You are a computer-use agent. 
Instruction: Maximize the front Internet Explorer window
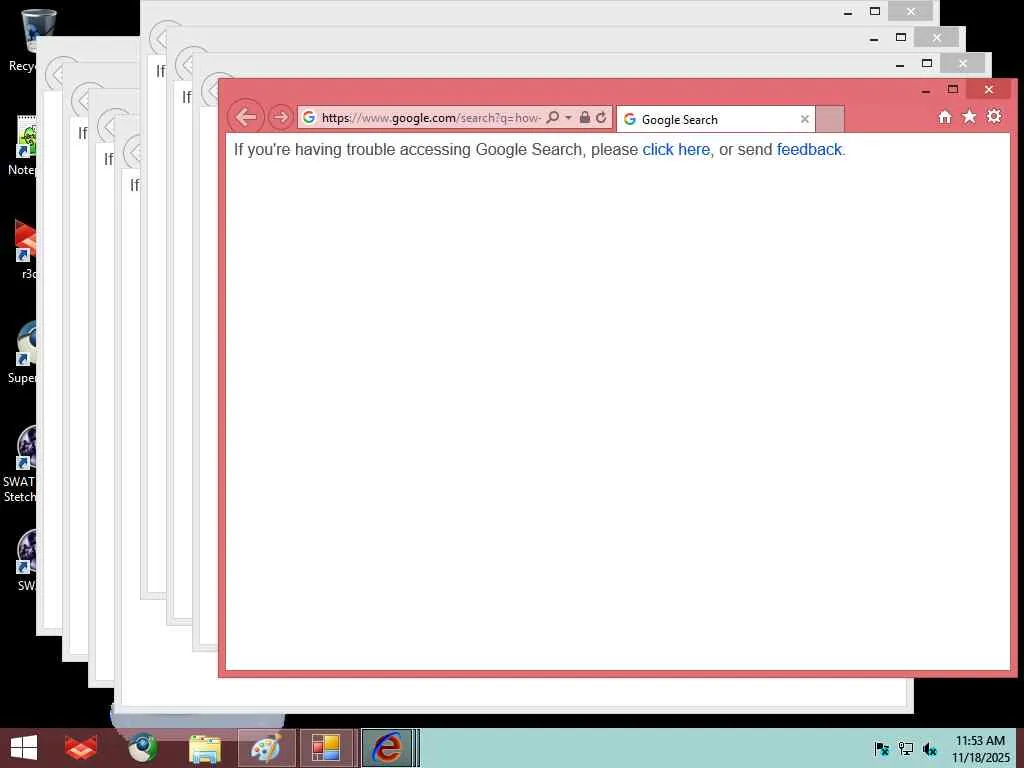[953, 90]
